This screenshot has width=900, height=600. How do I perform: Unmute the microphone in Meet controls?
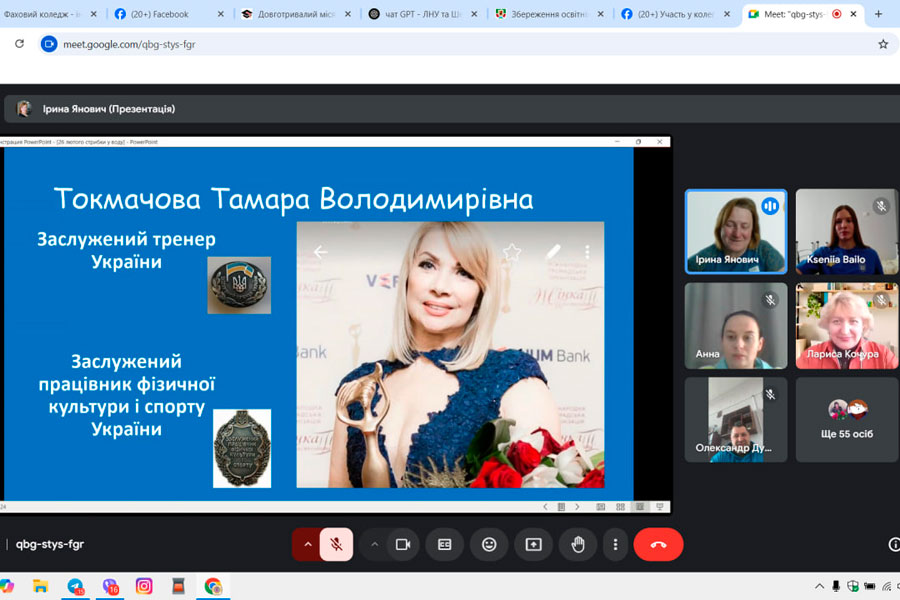click(337, 544)
